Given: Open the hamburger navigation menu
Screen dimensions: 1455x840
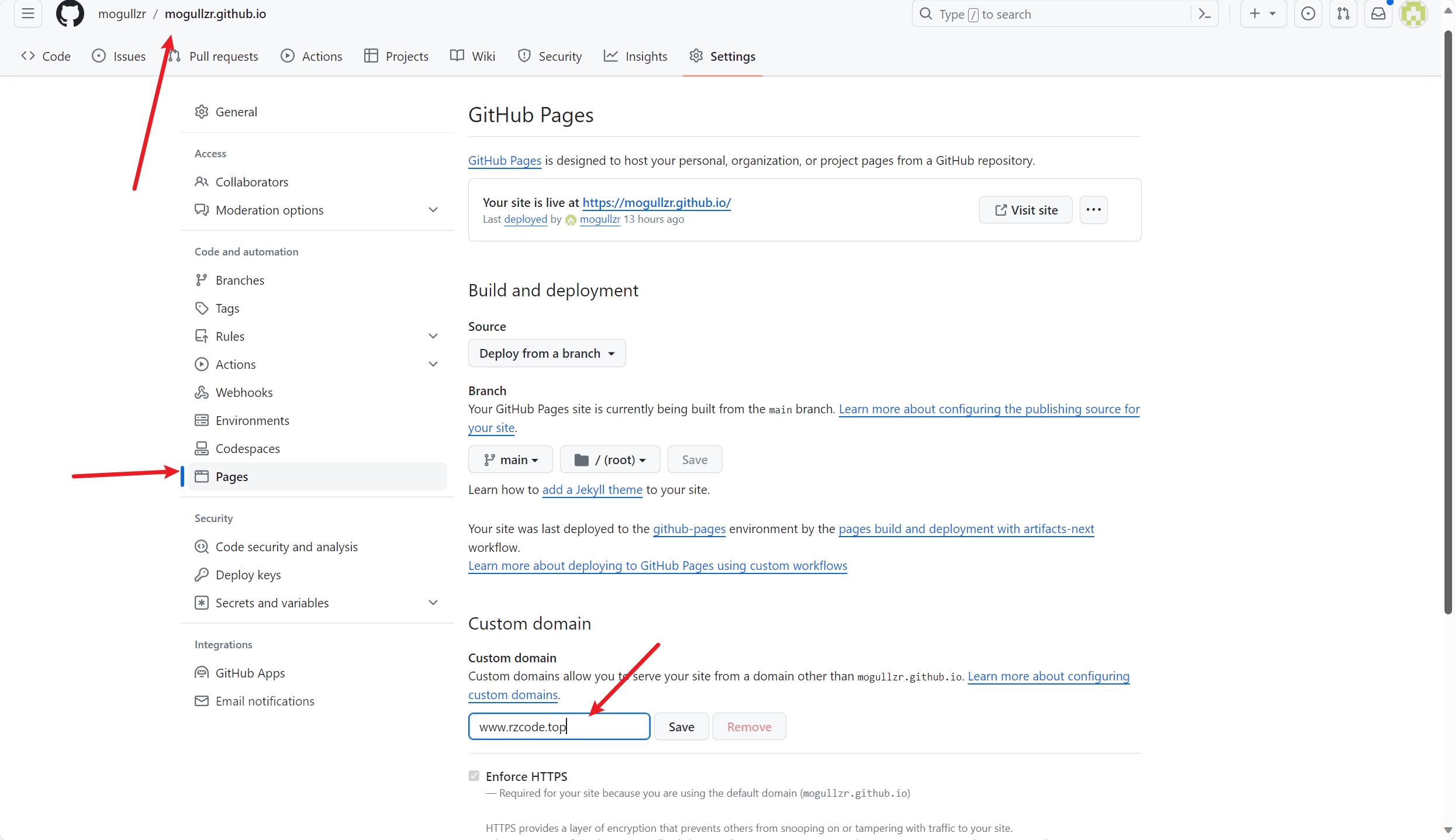Looking at the screenshot, I should 28,13.
